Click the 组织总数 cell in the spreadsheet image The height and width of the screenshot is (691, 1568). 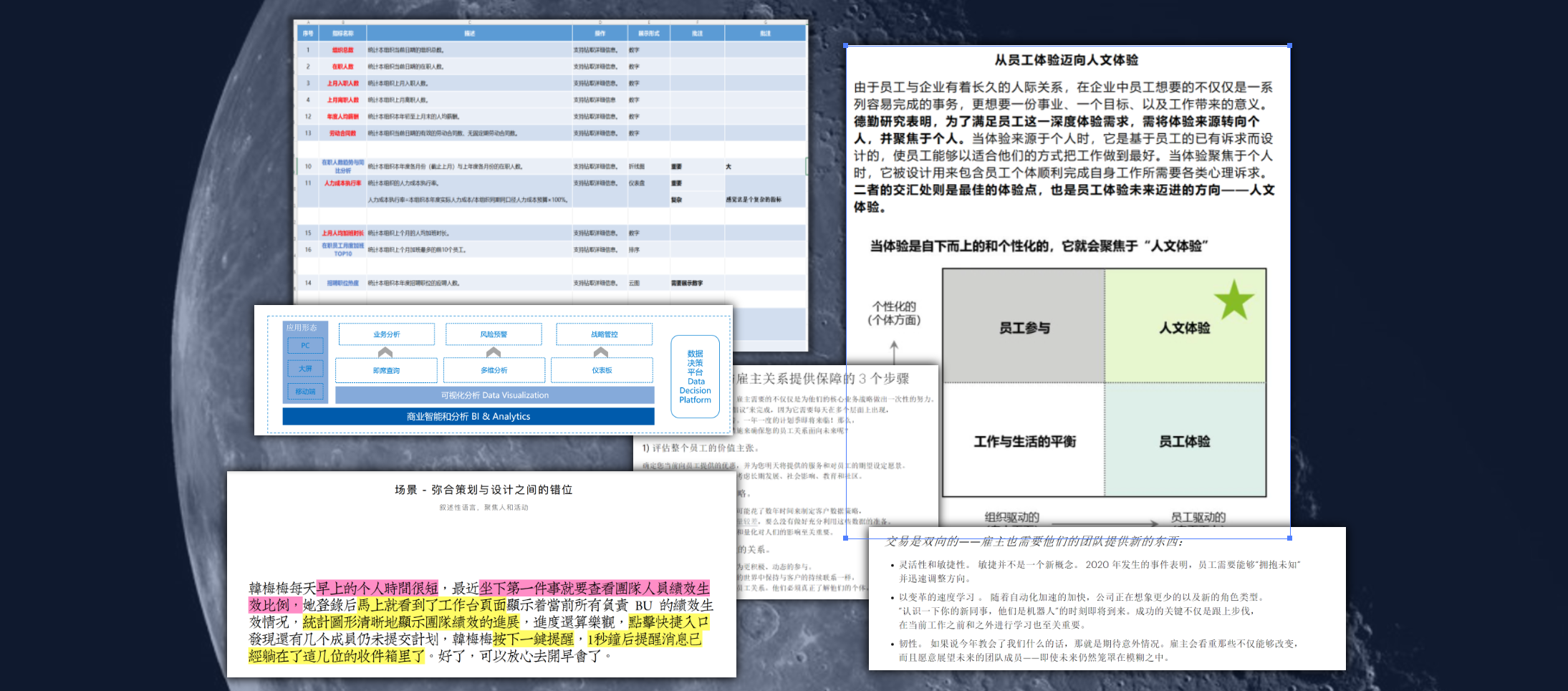[x=342, y=50]
